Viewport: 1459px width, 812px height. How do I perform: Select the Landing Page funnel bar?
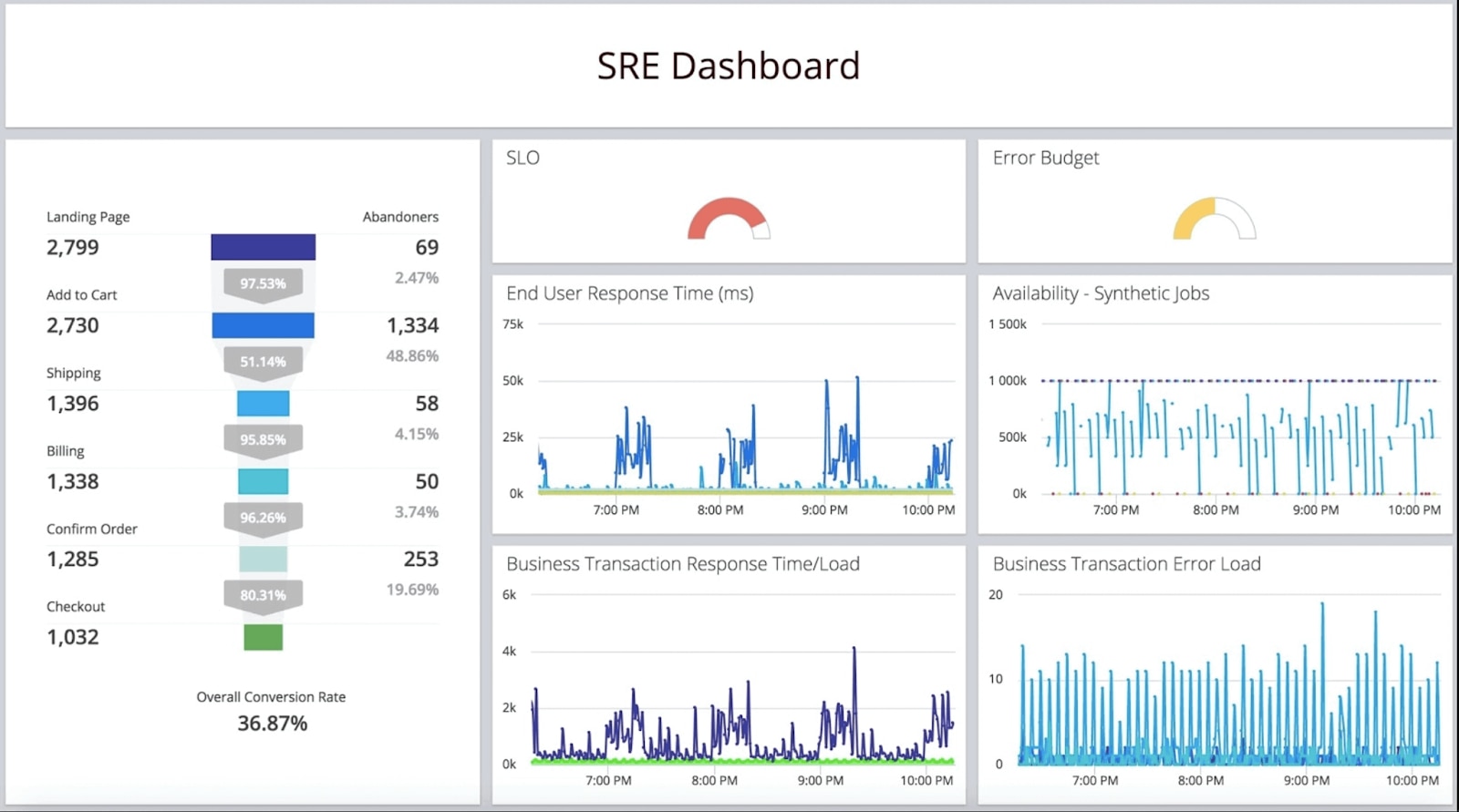click(x=264, y=247)
